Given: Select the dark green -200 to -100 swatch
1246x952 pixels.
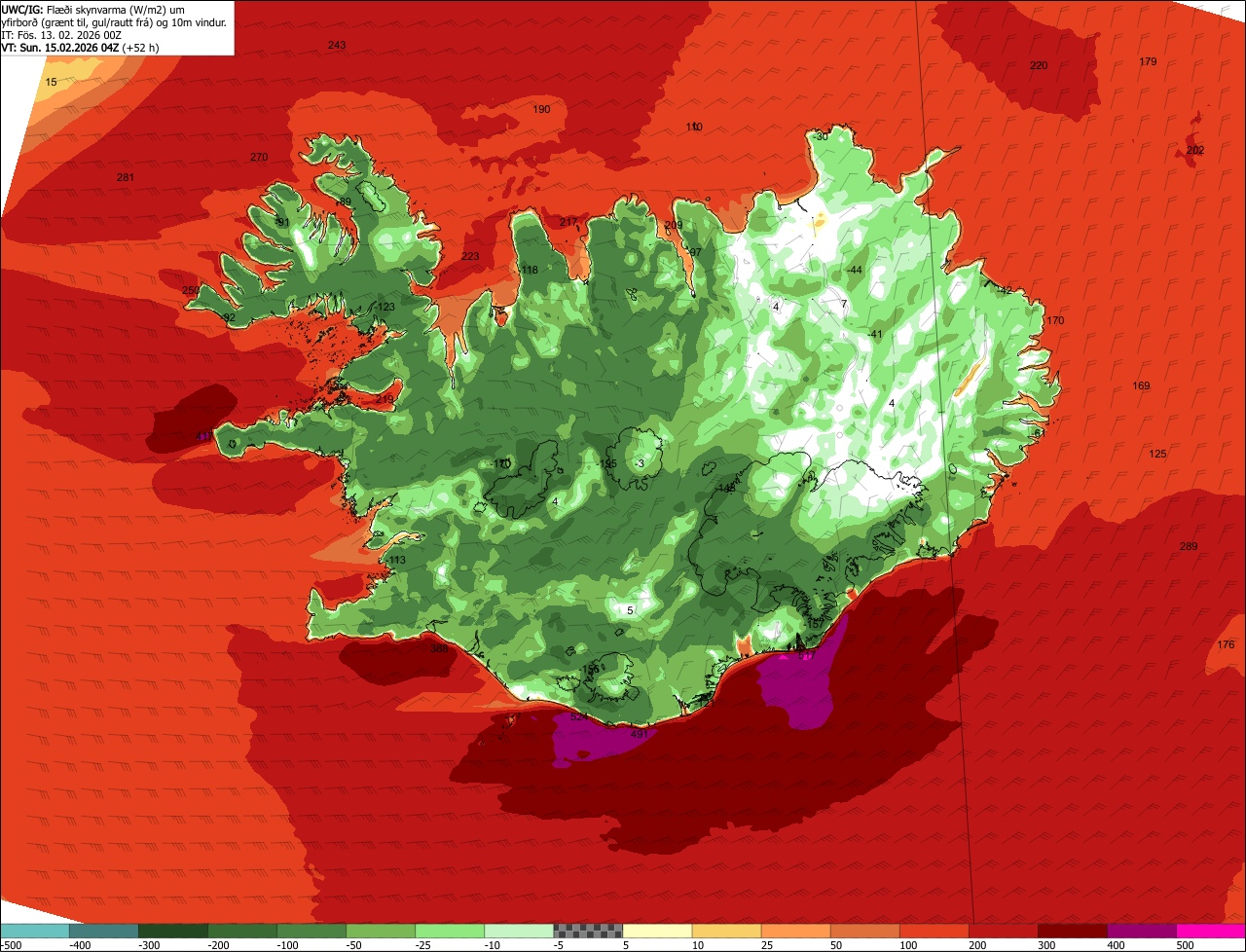Looking at the screenshot, I should pos(241,931).
